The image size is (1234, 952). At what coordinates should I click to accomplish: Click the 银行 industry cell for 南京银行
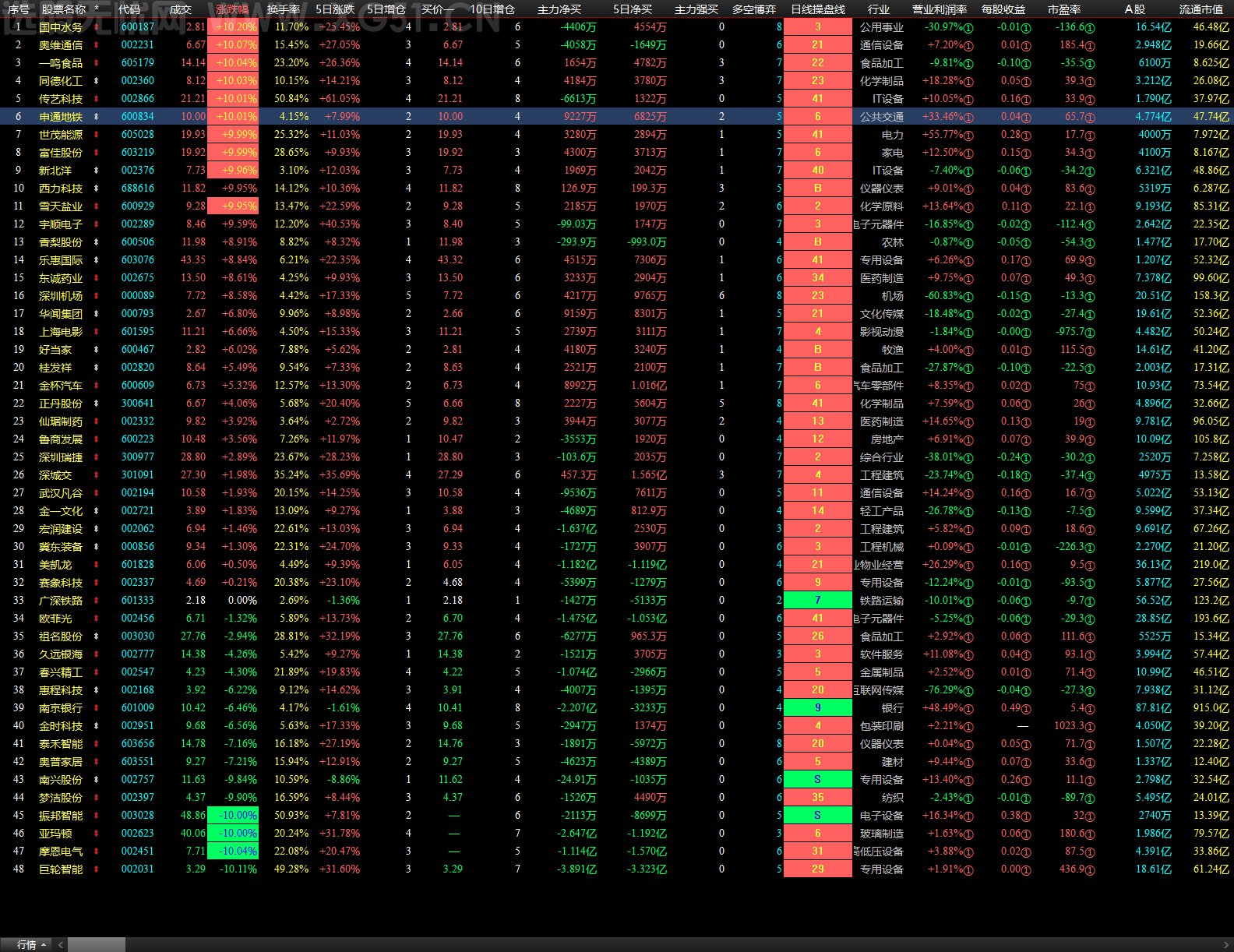pos(893,708)
